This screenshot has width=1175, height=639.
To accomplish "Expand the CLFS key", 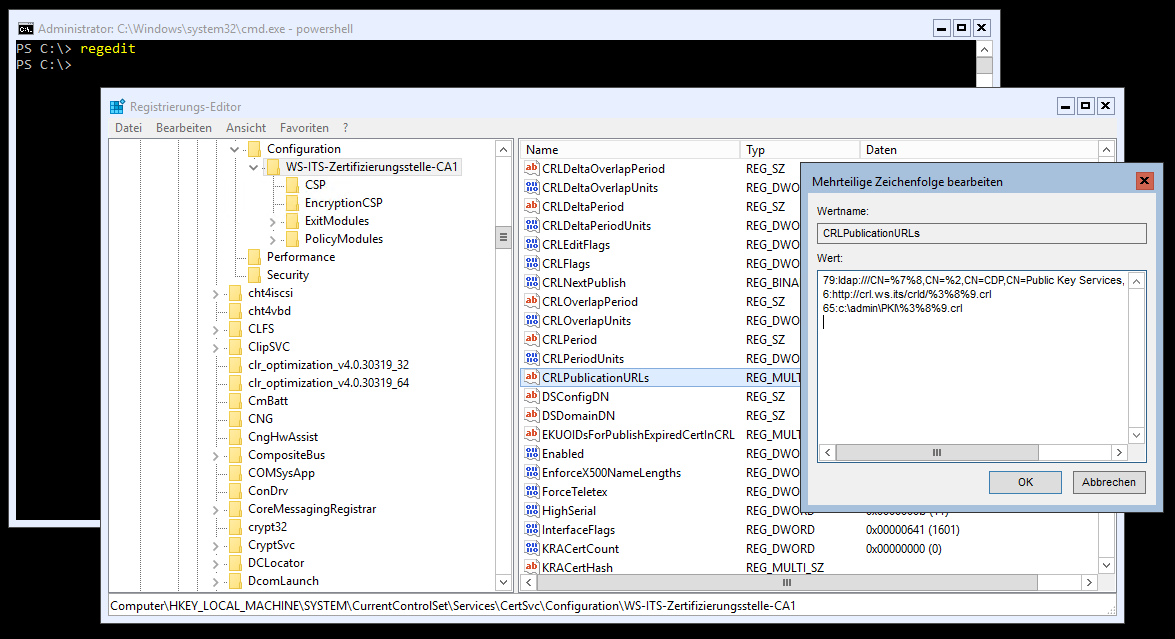I will pyautogui.click(x=216, y=330).
